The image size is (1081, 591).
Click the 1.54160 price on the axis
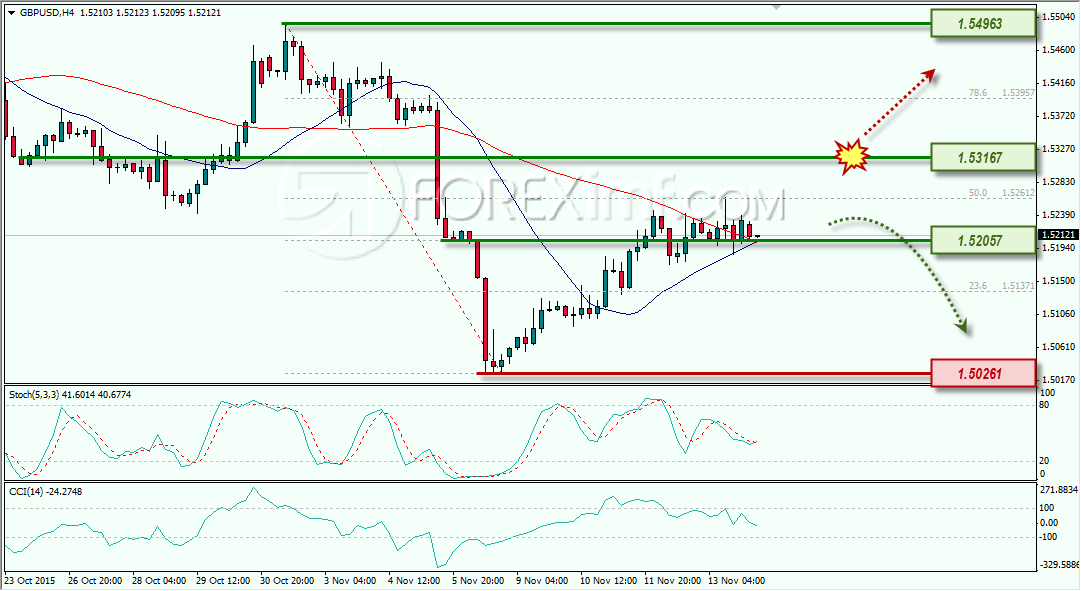tap(1058, 83)
